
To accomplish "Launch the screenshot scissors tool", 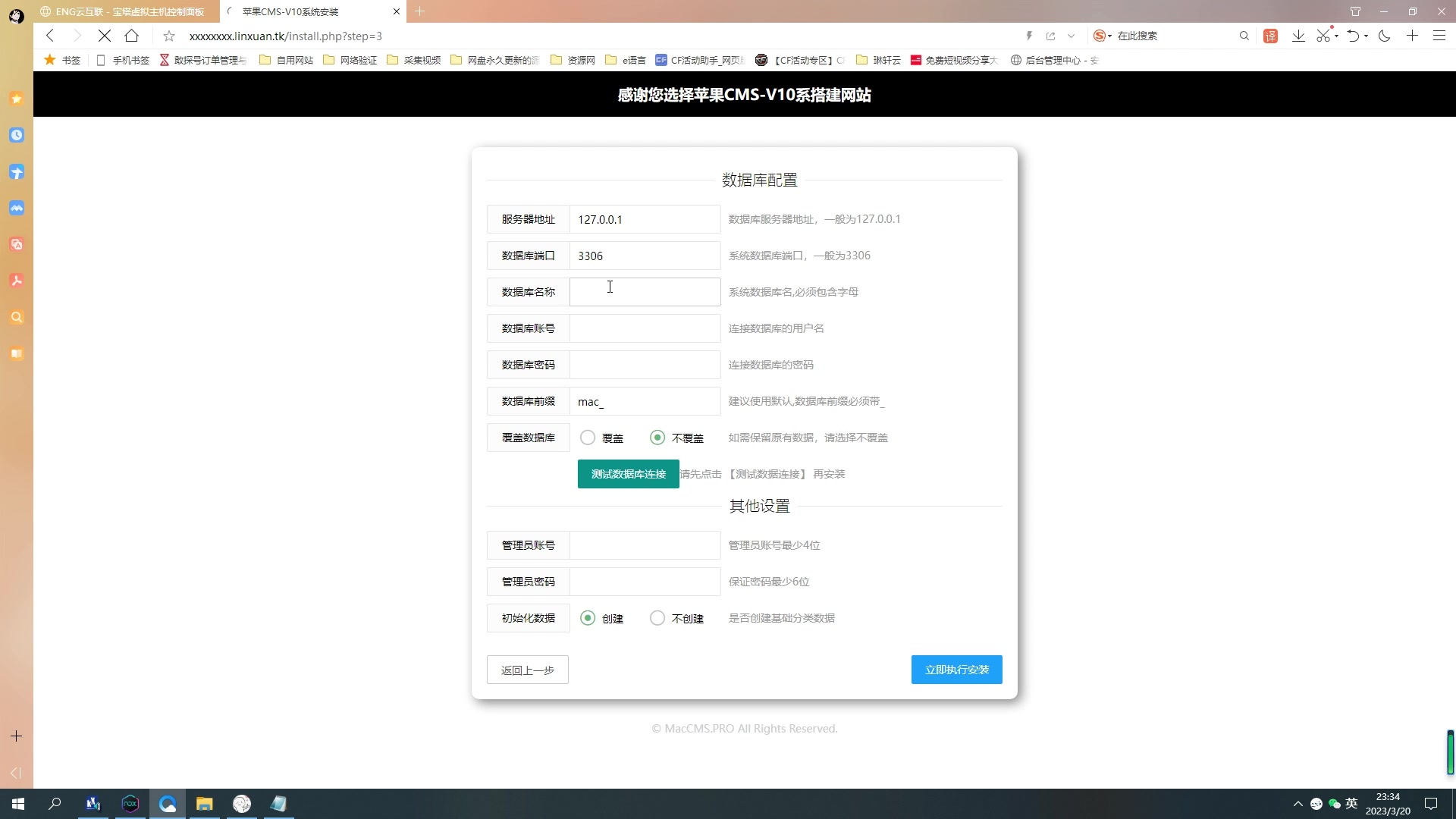I will pos(1323,36).
